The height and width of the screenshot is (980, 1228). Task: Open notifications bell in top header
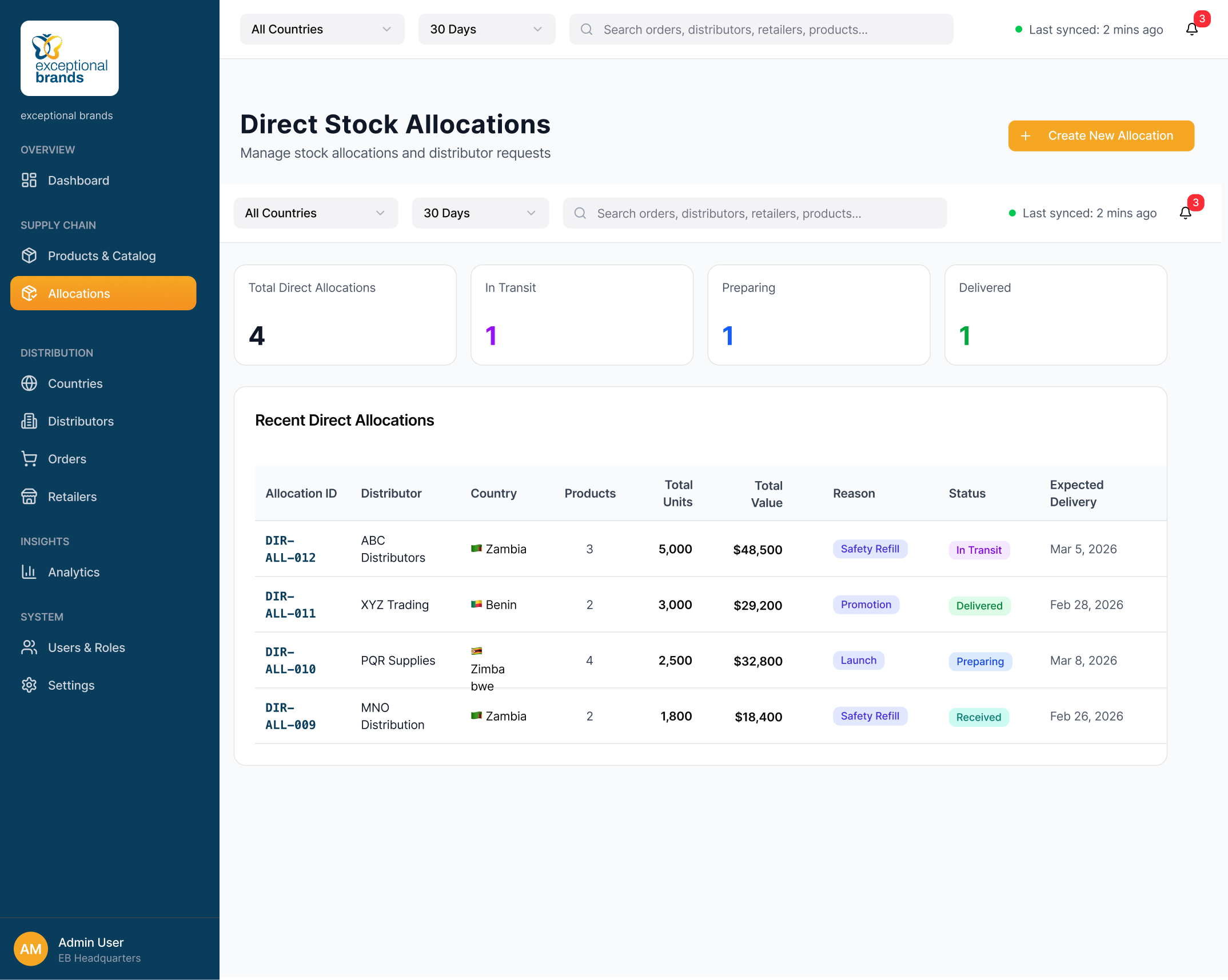click(x=1192, y=29)
